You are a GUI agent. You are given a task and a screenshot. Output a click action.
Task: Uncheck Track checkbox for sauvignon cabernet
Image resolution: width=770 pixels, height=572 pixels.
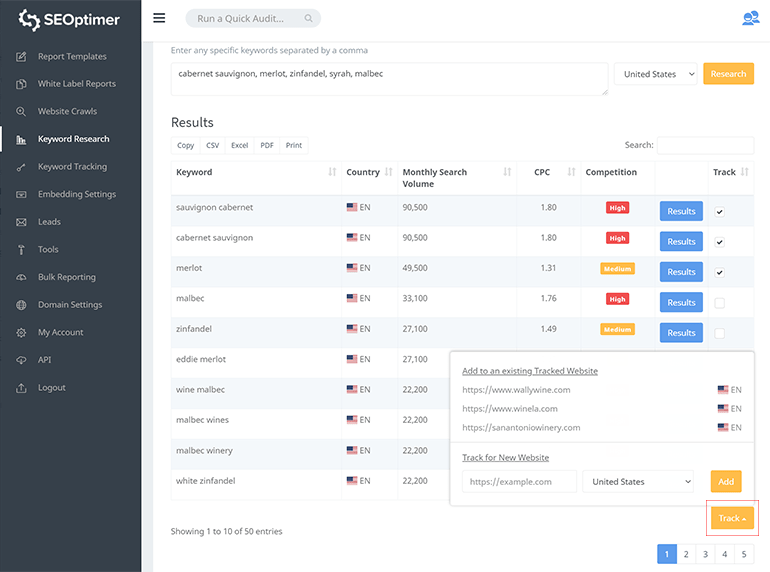coord(719,212)
